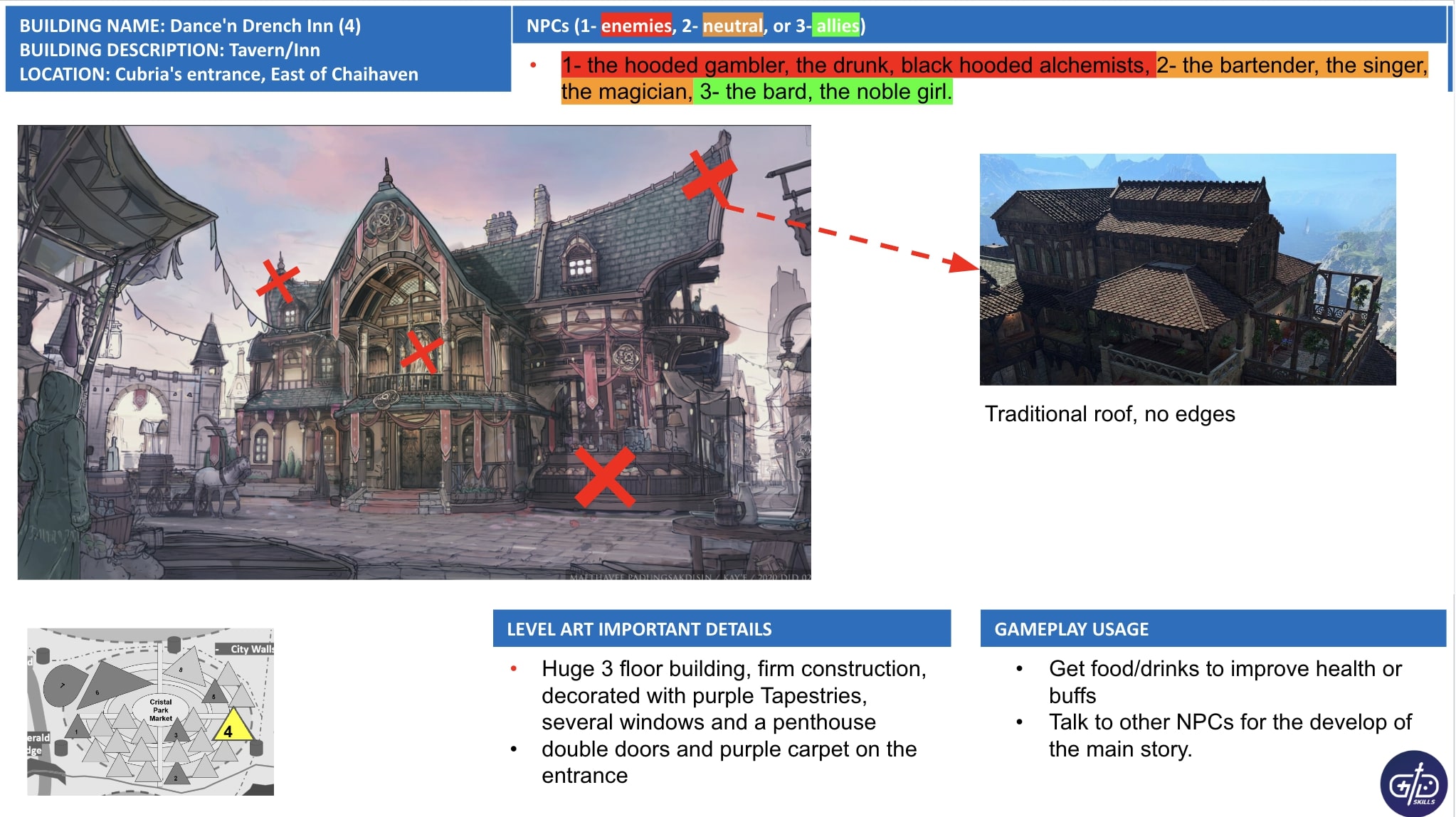Click the City Walls label on map
Screen dimensions: 1456x817
(x=250, y=649)
